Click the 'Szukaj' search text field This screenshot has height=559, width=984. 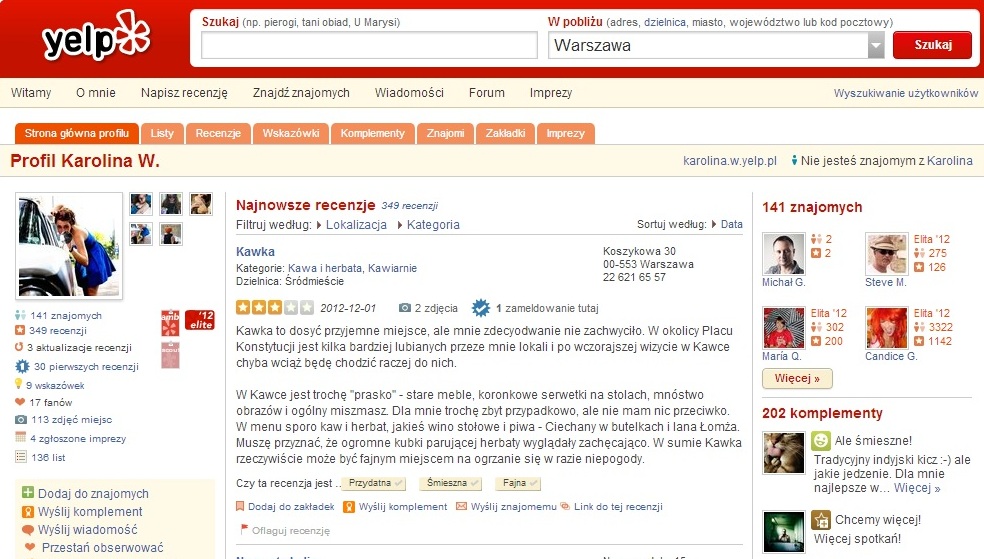click(x=369, y=45)
